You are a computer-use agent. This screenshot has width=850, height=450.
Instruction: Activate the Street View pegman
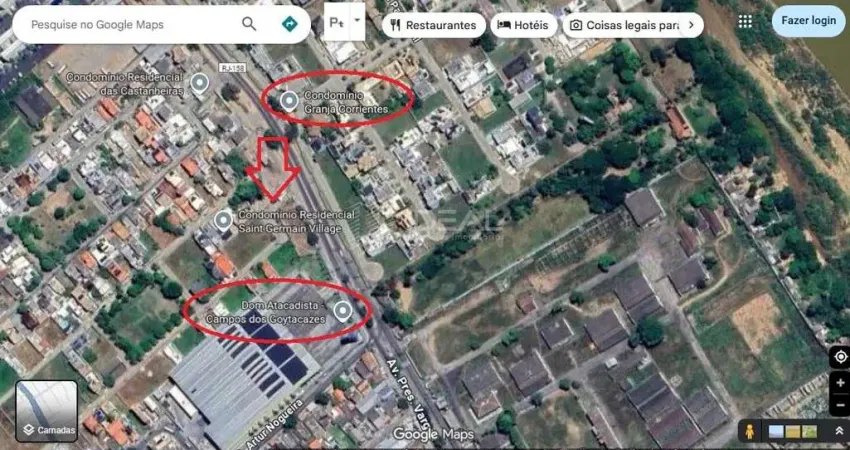[750, 432]
